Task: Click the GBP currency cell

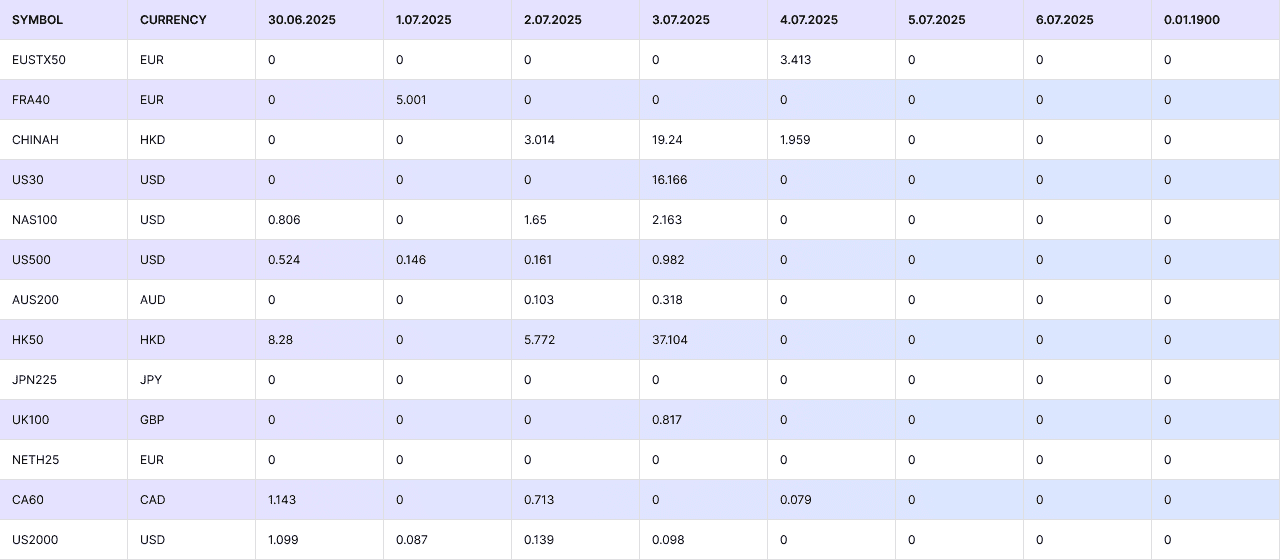Action: 192,420
